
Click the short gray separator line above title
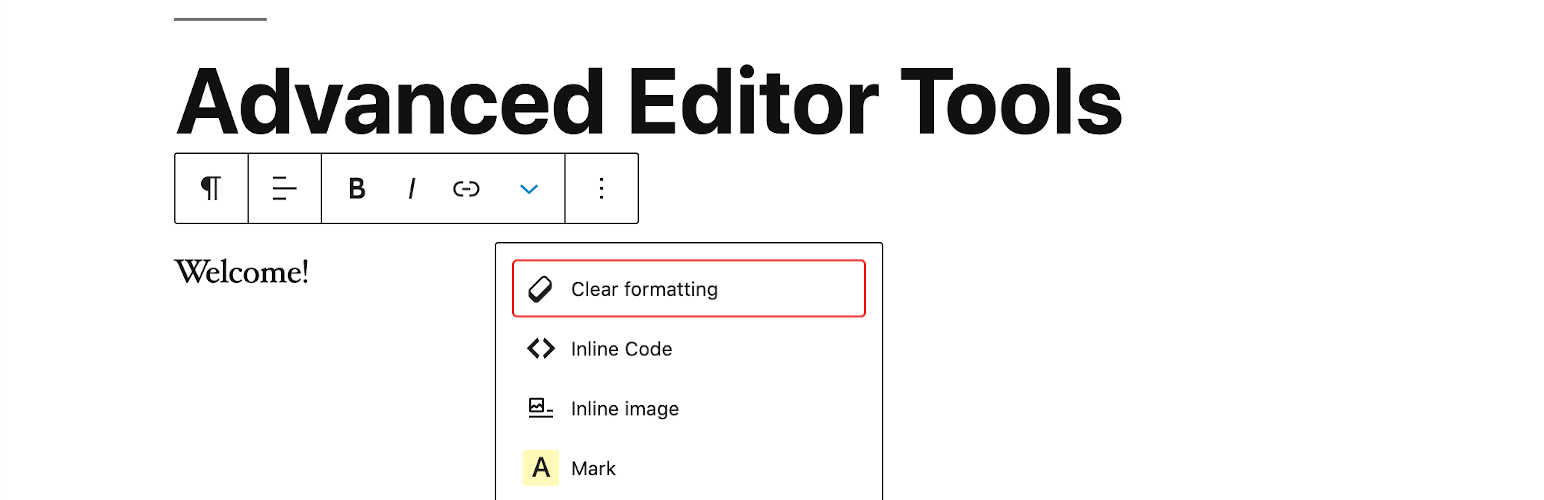pyautogui.click(x=220, y=19)
